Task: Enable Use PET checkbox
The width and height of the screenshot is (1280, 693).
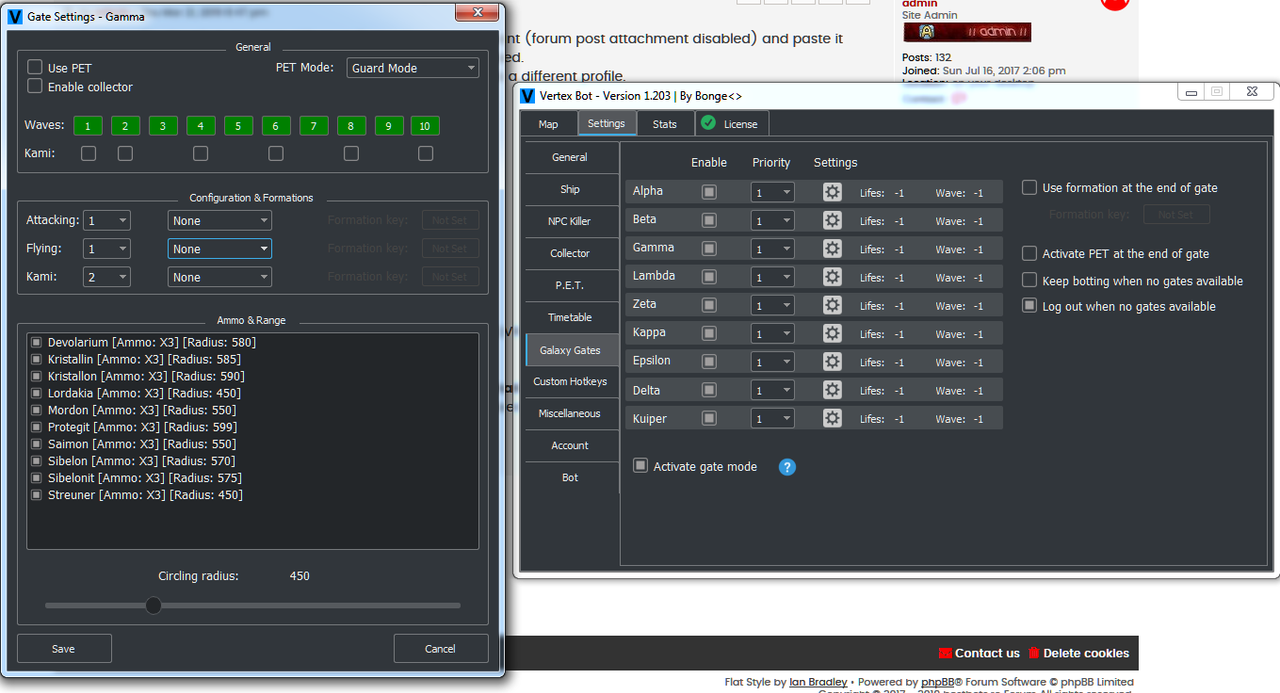Action: coord(35,68)
